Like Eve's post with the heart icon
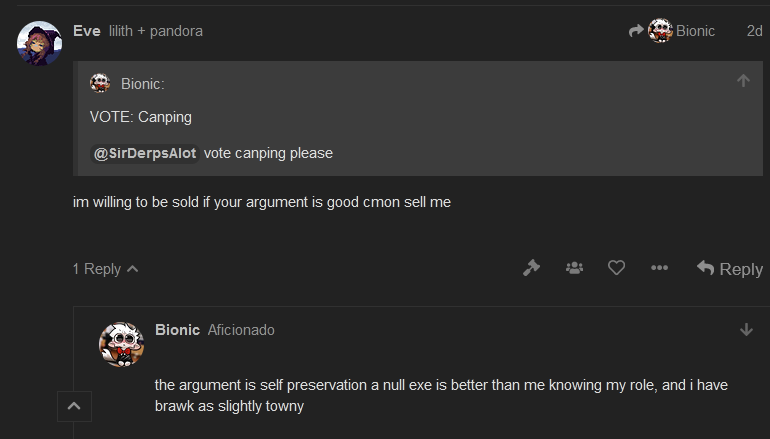Viewport: 770px width, 439px height. click(616, 268)
